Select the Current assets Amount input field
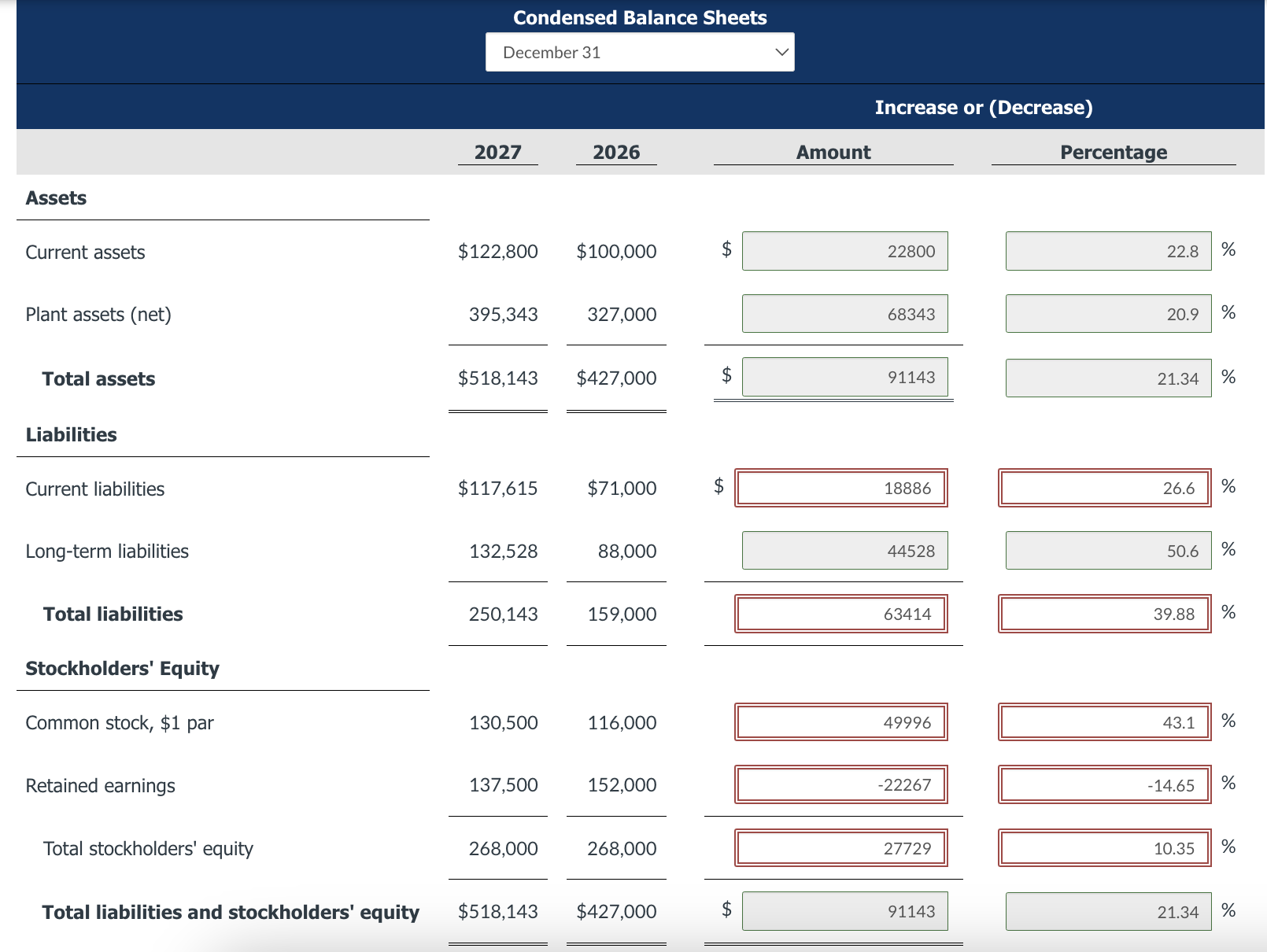This screenshot has width=1267, height=952. pyautogui.click(x=844, y=251)
